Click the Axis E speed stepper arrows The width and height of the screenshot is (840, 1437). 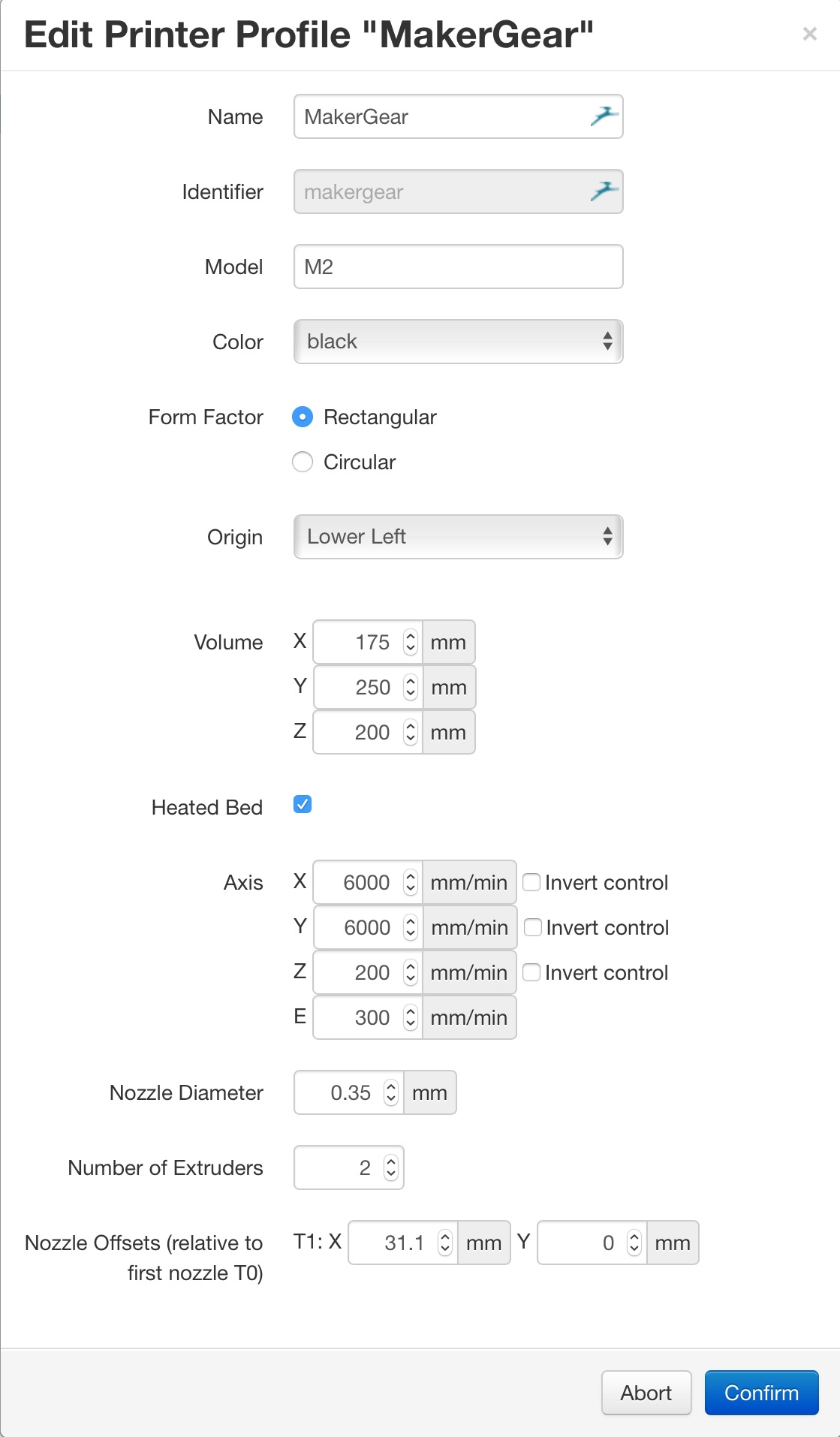(410, 1018)
